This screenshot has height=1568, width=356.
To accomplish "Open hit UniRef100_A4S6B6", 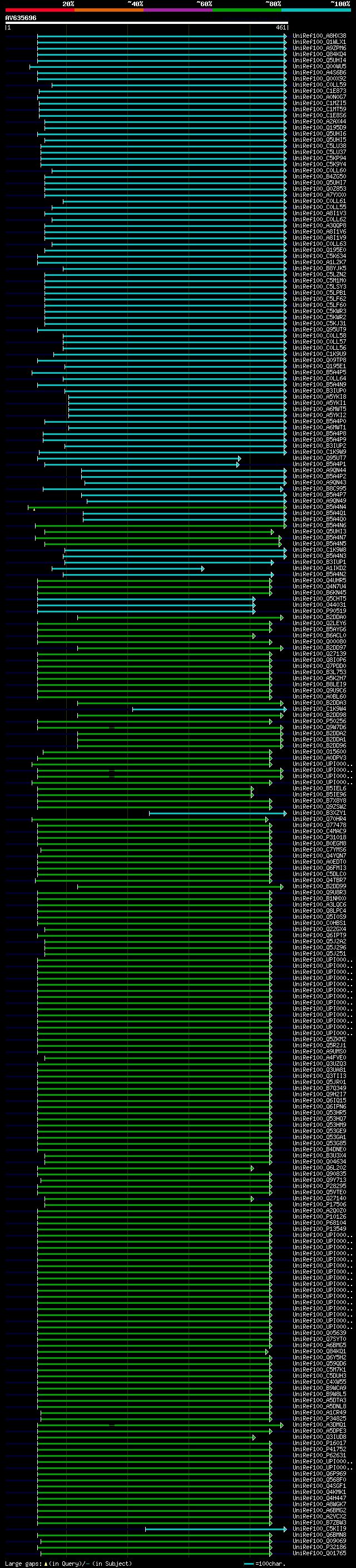I will coord(319,72).
